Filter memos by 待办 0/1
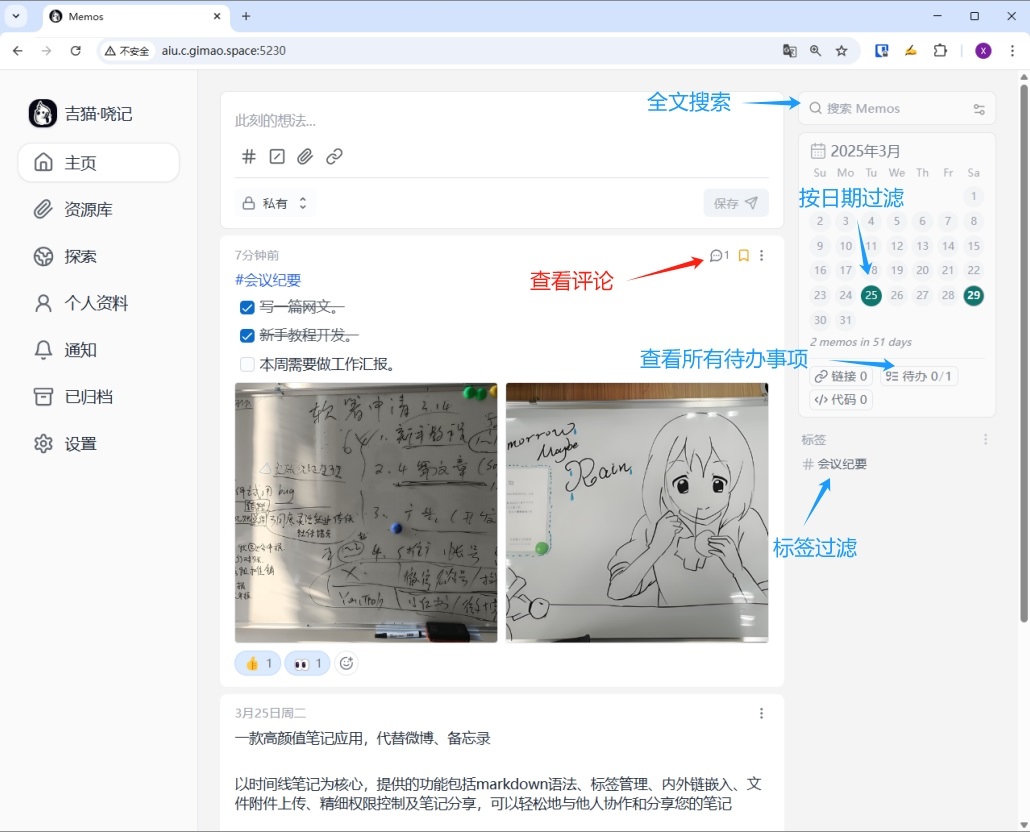Viewport: 1030px width, 832px height. click(x=918, y=376)
